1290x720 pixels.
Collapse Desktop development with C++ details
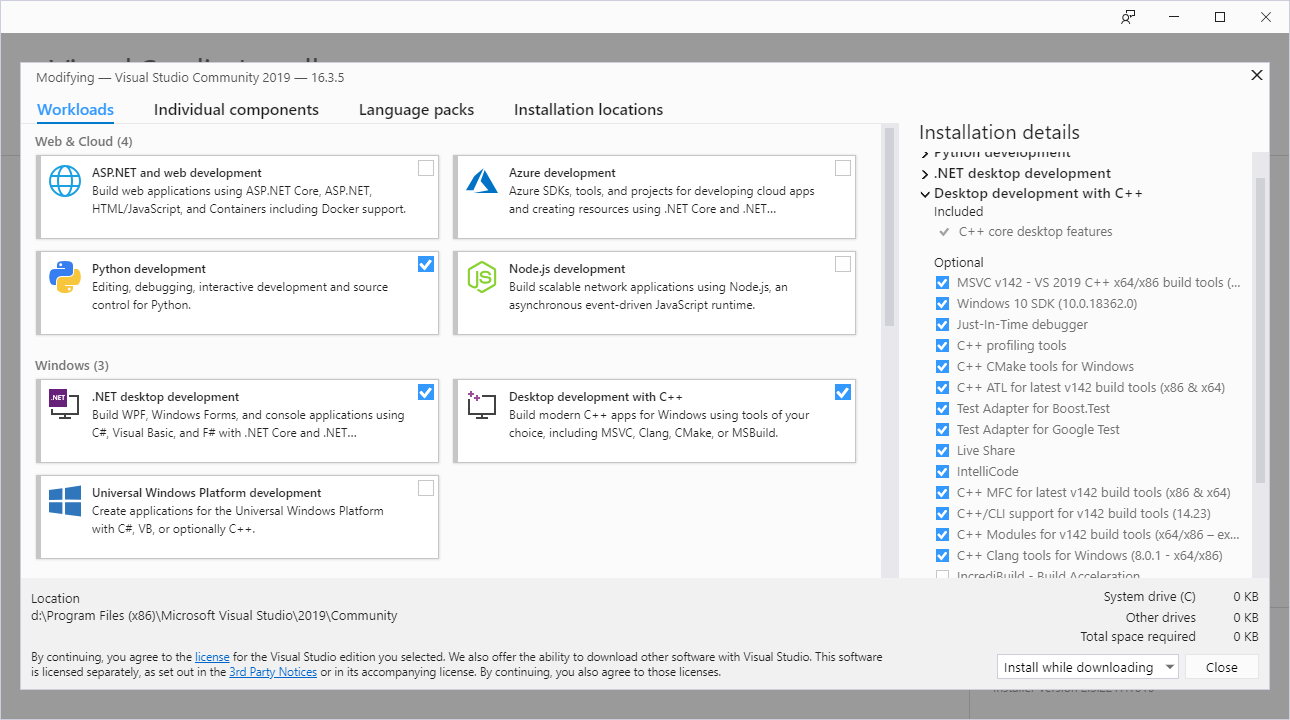click(x=925, y=194)
